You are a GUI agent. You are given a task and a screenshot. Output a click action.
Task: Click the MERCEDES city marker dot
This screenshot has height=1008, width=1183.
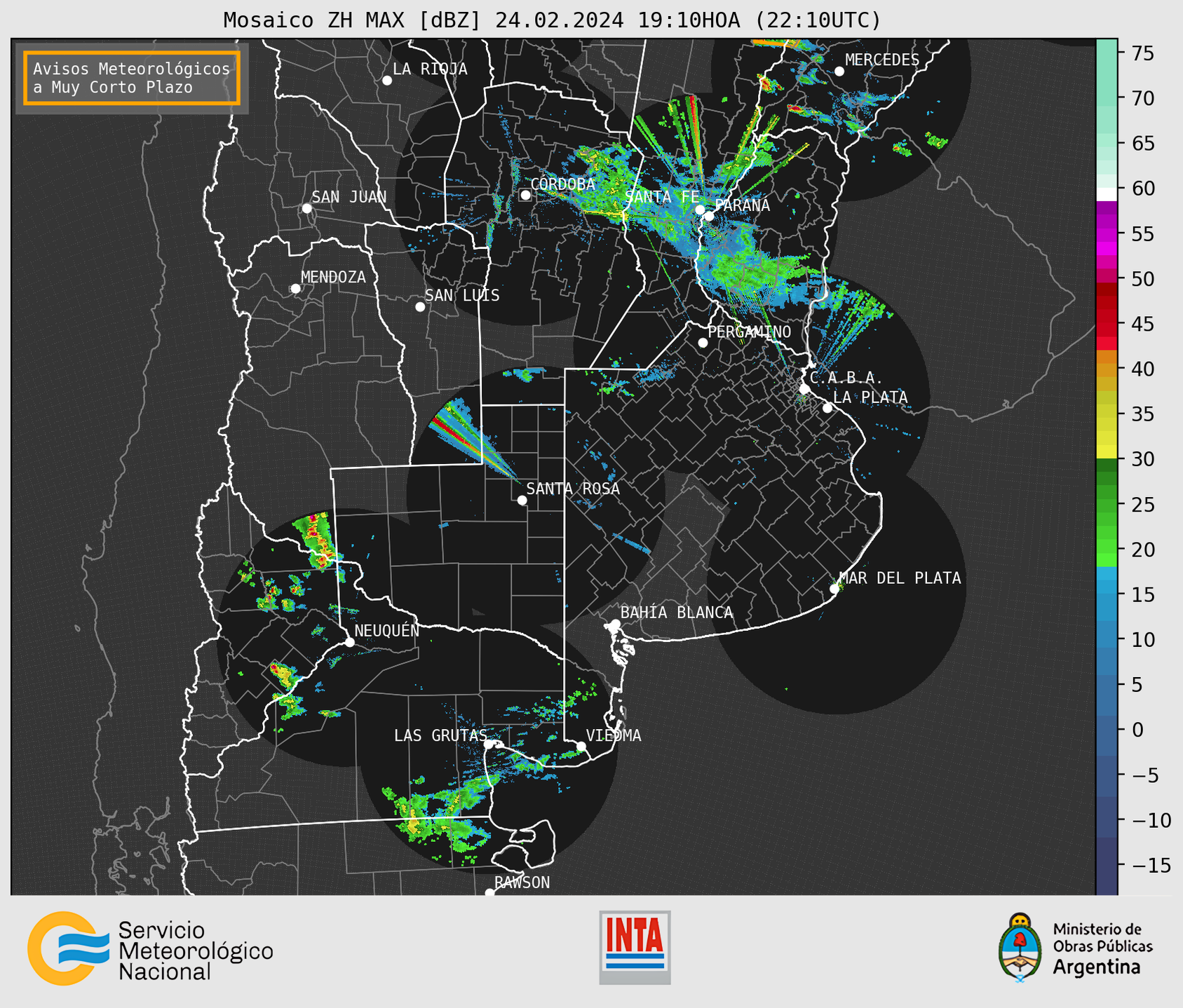[839, 71]
